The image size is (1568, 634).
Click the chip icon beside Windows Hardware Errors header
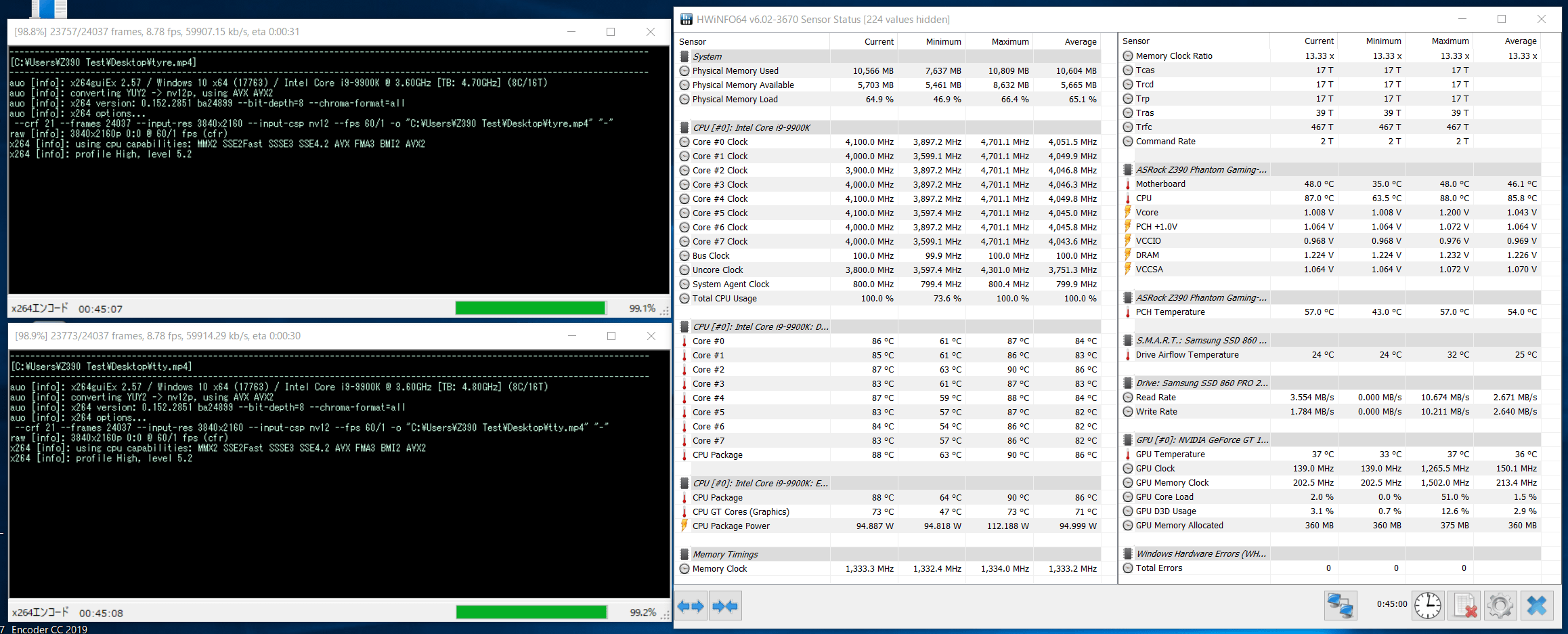coord(1128,553)
